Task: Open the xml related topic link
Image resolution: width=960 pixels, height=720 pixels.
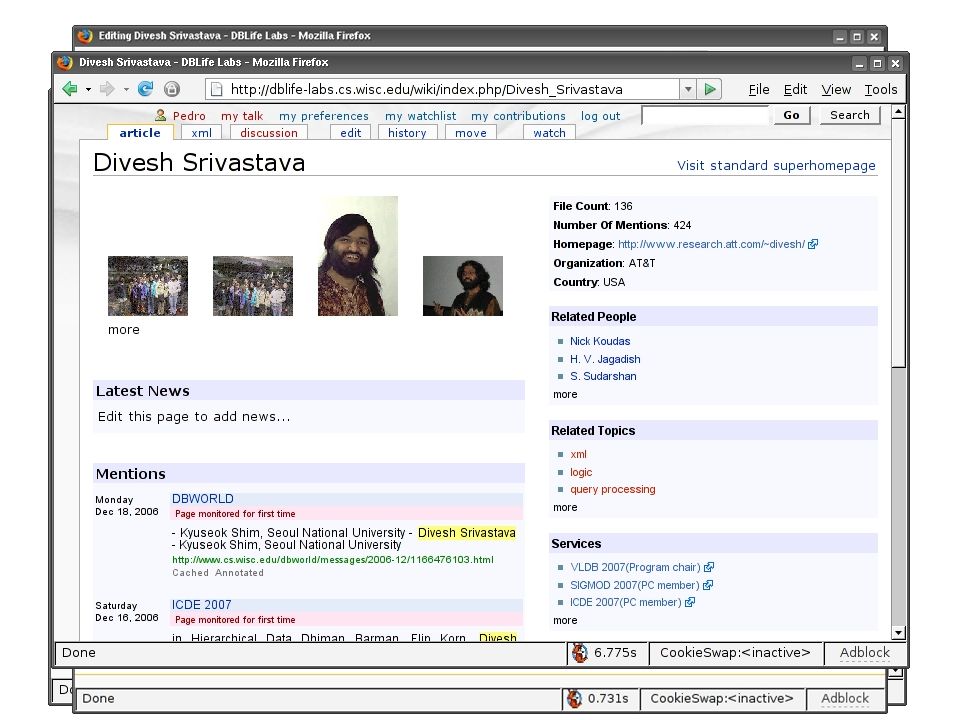Action: [579, 454]
